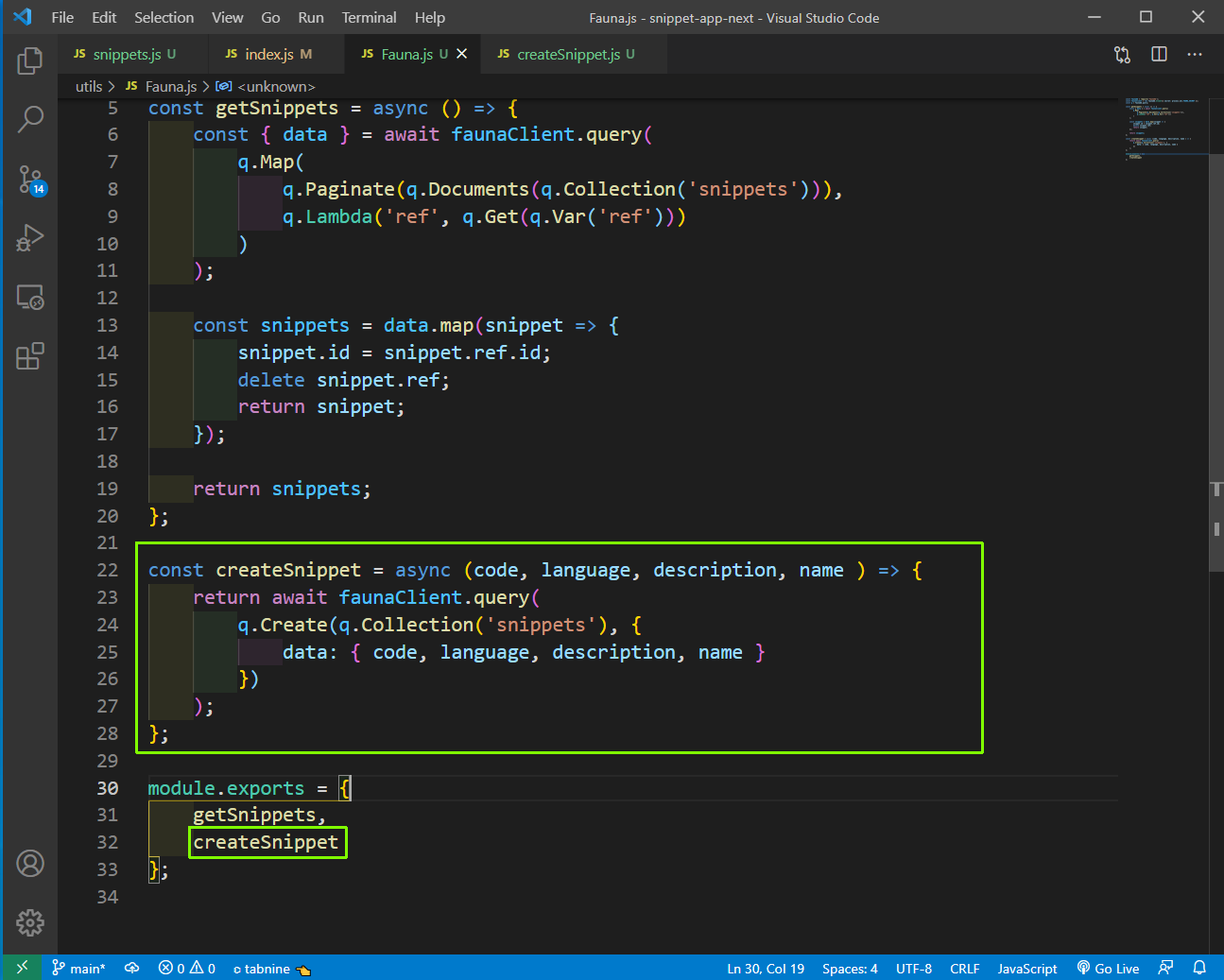Screen dimensions: 1224x980
Task: Click the Publish to cloud sync icon
Action: click(132, 968)
